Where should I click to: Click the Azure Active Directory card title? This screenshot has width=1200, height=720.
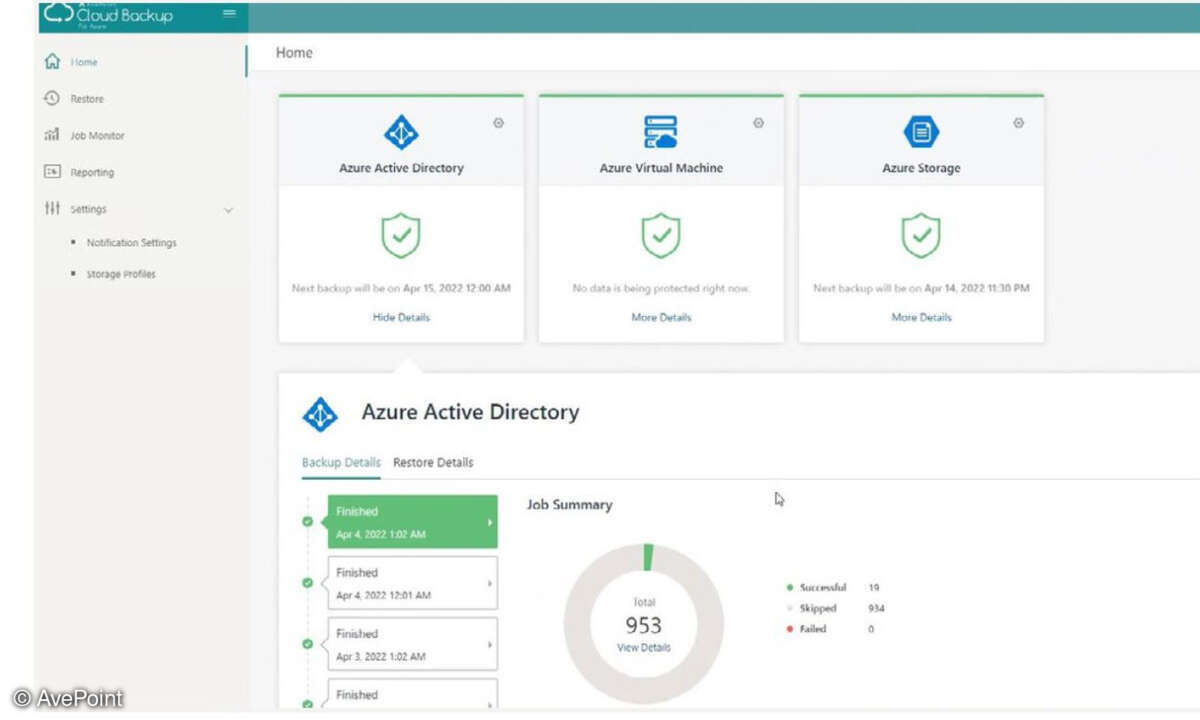tap(401, 168)
